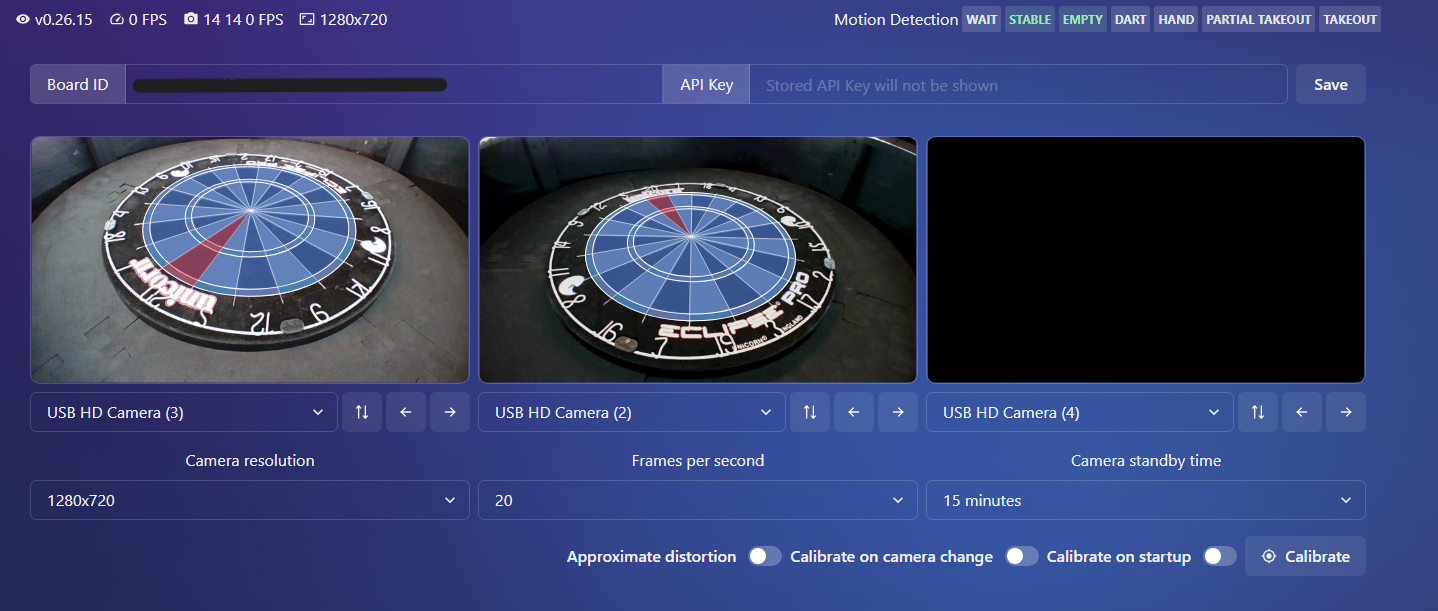Open Frames per second dropdown
The width and height of the screenshot is (1438, 611).
pyautogui.click(x=698, y=500)
